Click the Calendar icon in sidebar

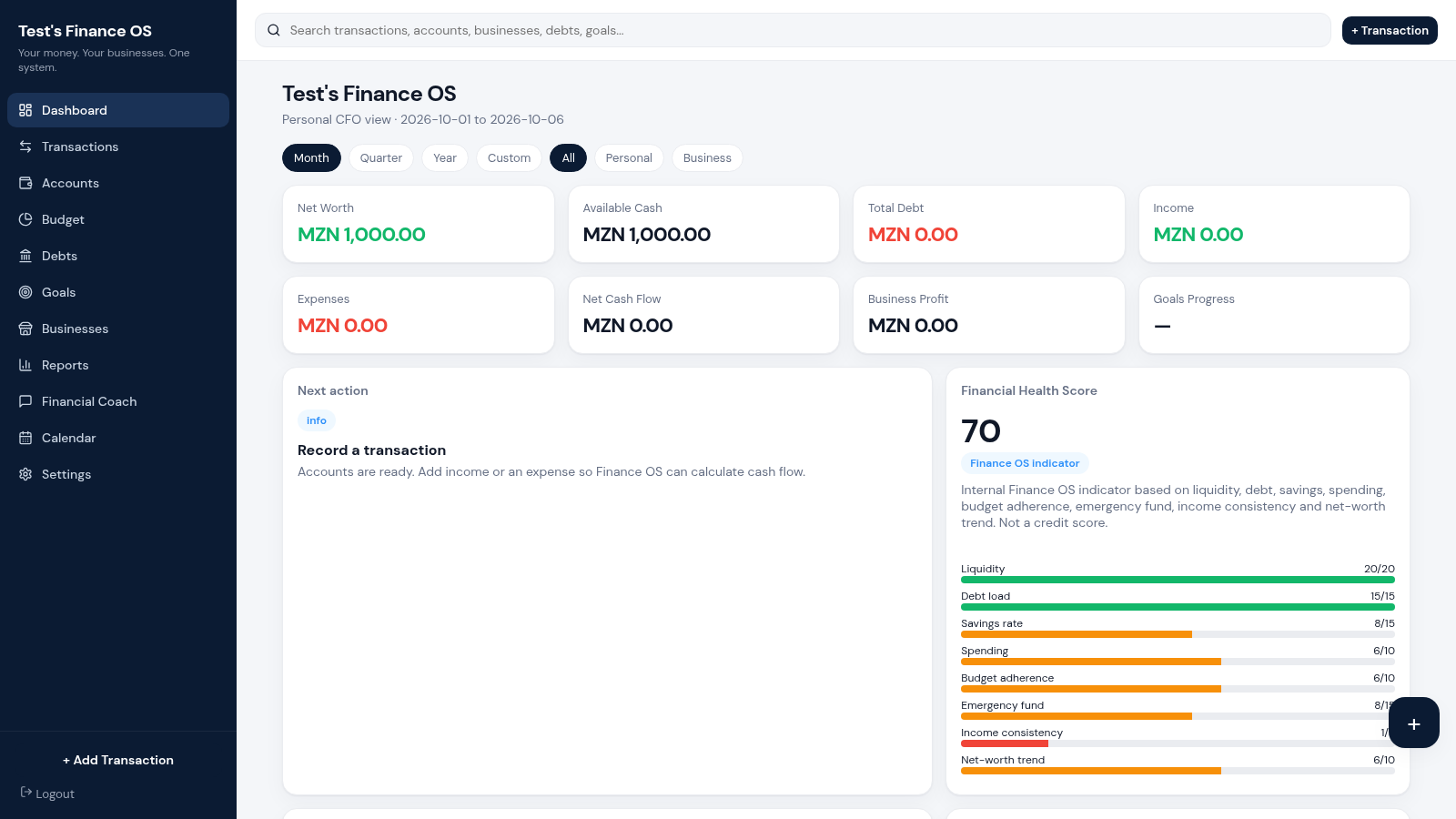pyautogui.click(x=25, y=438)
